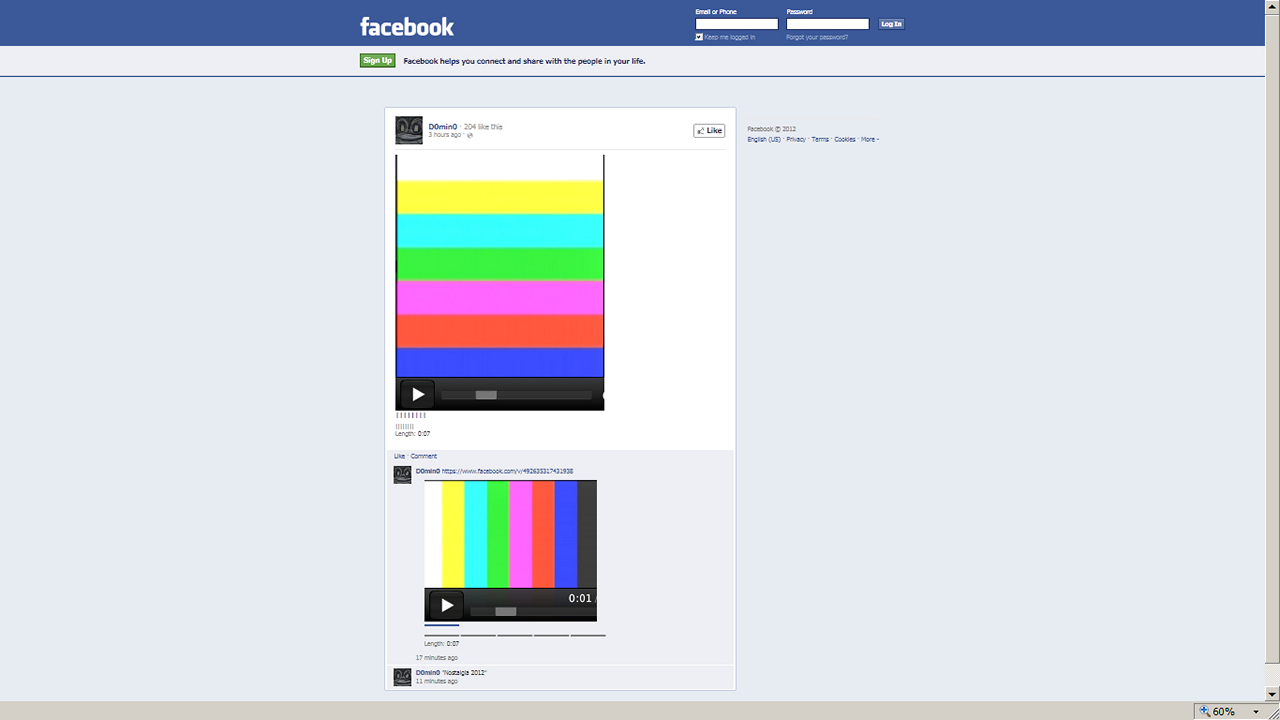Click the Facebook logo in the header
This screenshot has height=720, width=1280.
coord(406,26)
